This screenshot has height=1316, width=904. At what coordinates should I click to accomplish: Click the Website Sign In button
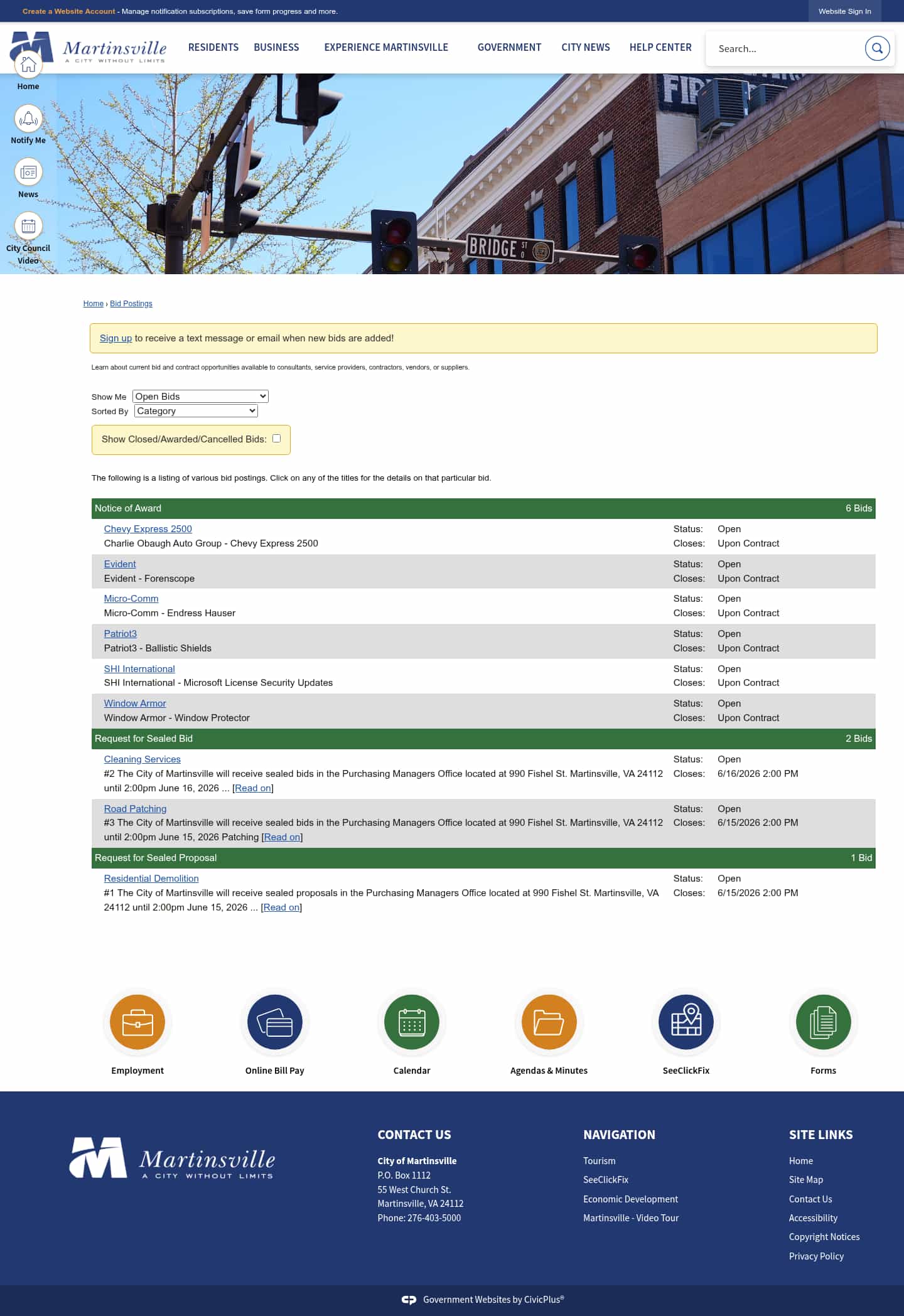[844, 11]
